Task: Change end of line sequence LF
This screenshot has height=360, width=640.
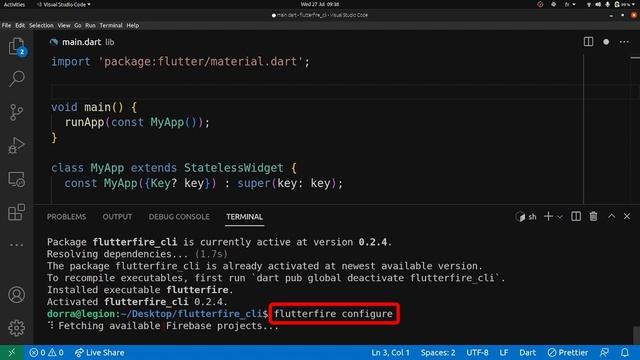Action: coord(504,352)
